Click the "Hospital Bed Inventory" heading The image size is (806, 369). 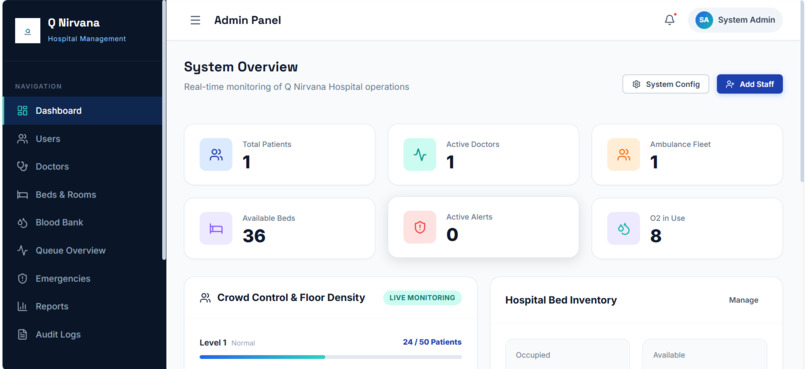[x=561, y=300]
